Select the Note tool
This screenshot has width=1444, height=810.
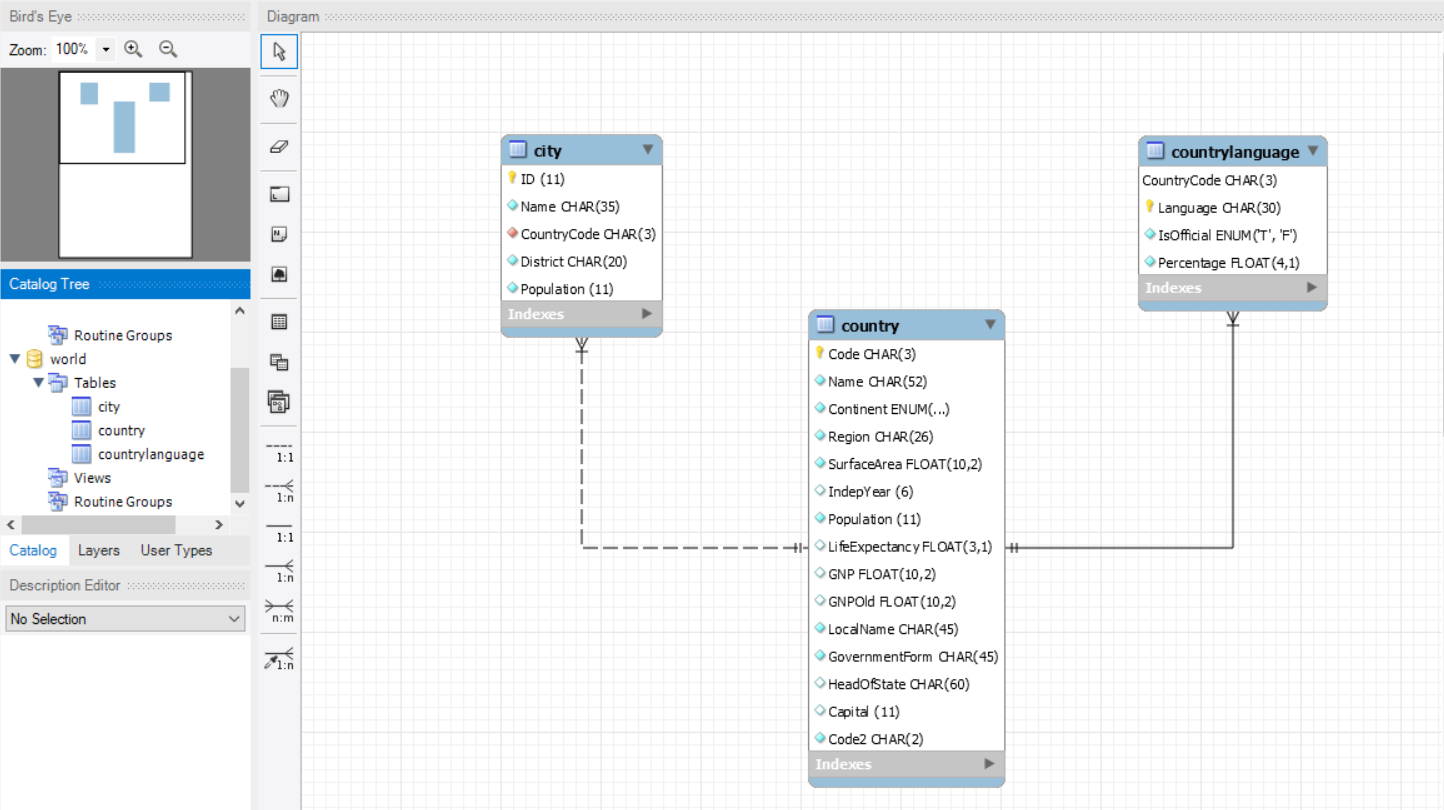click(278, 233)
